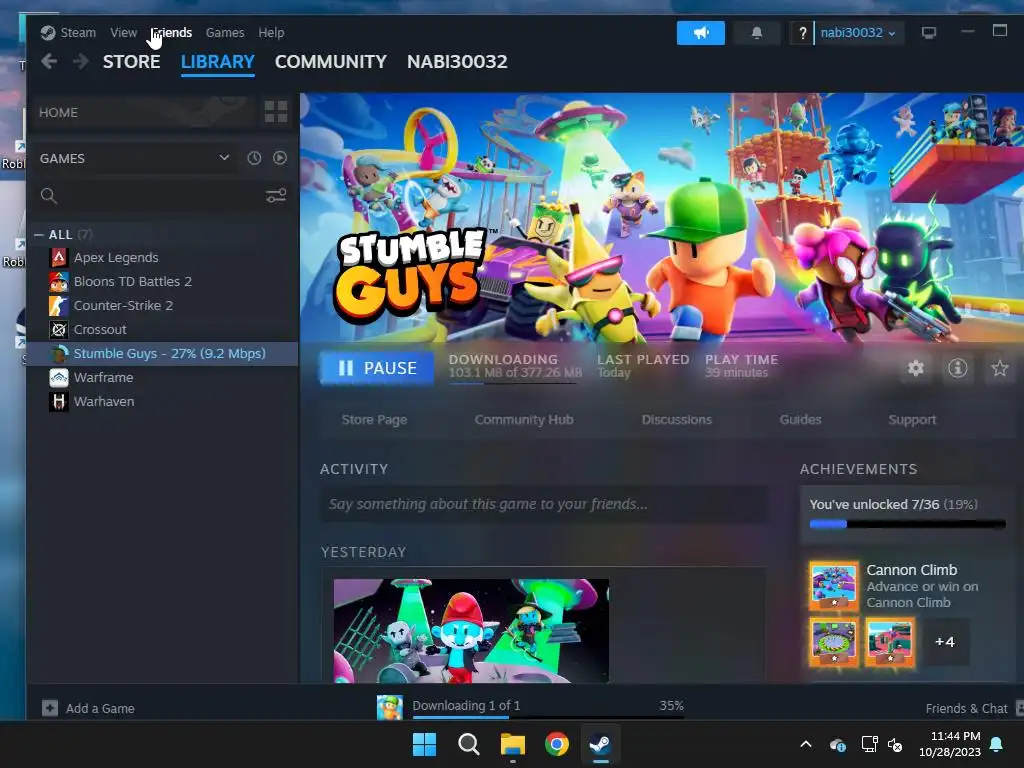Open the Friends menu

(172, 33)
